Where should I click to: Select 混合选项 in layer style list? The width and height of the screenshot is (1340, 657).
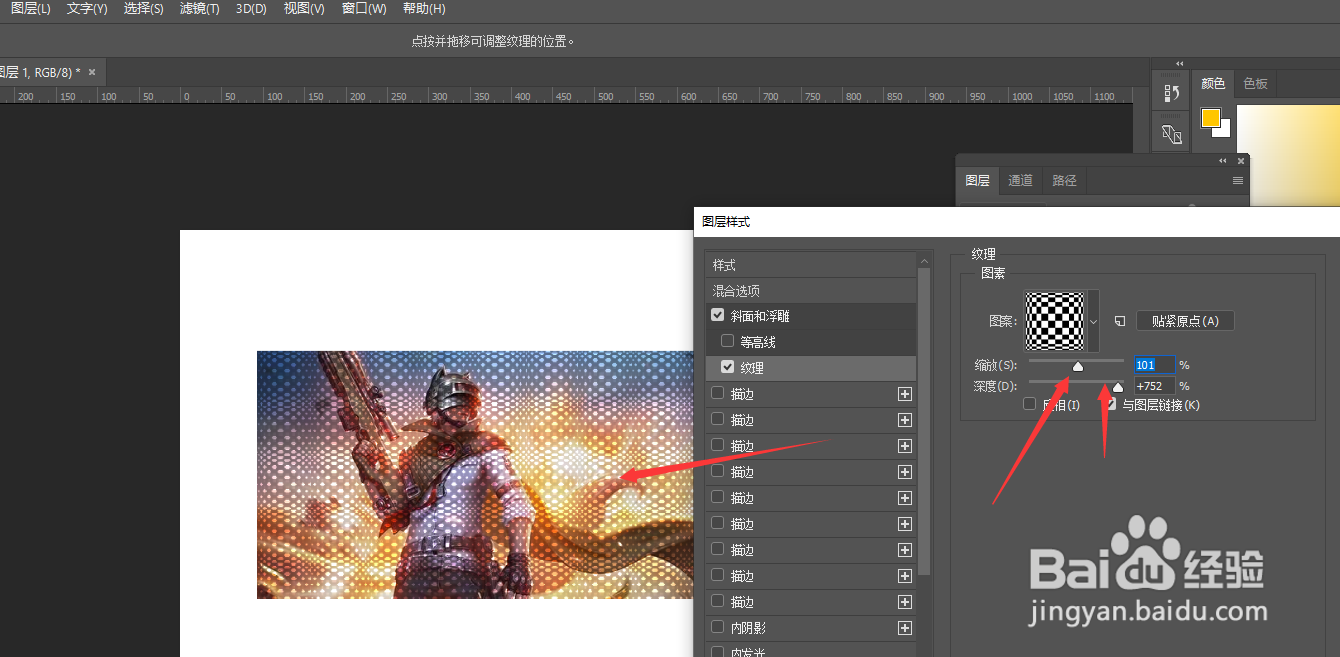(811, 291)
